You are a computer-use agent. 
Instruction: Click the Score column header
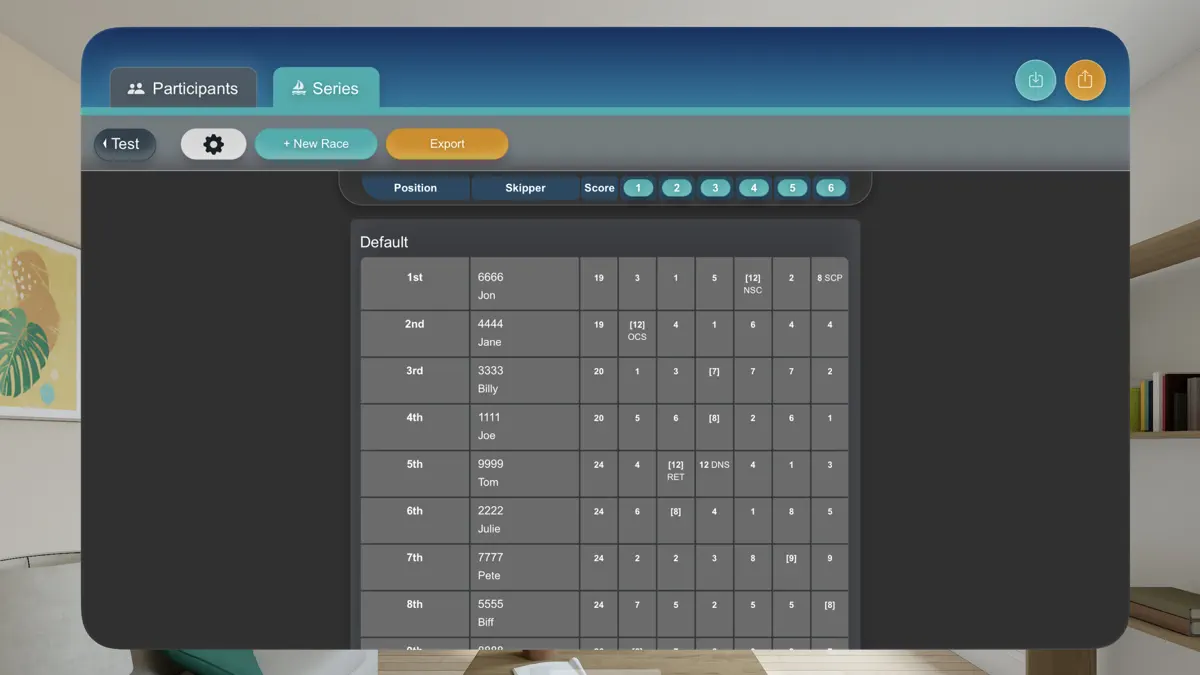click(x=599, y=187)
